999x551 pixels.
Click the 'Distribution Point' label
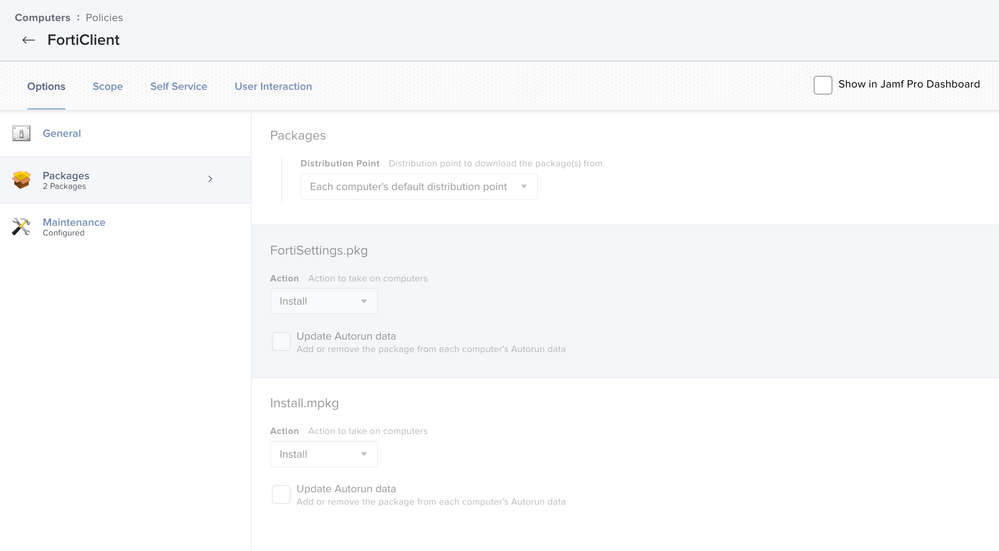point(340,164)
